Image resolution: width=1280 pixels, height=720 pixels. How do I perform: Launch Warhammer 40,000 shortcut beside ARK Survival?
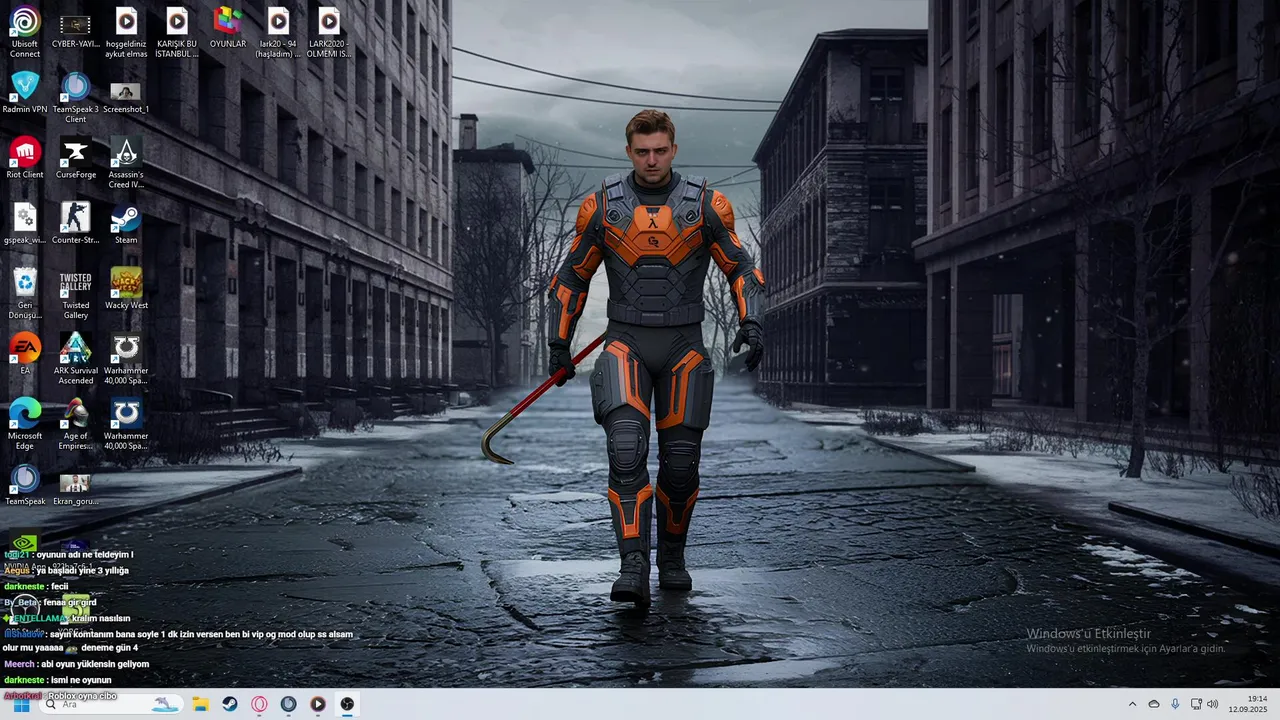point(126,358)
